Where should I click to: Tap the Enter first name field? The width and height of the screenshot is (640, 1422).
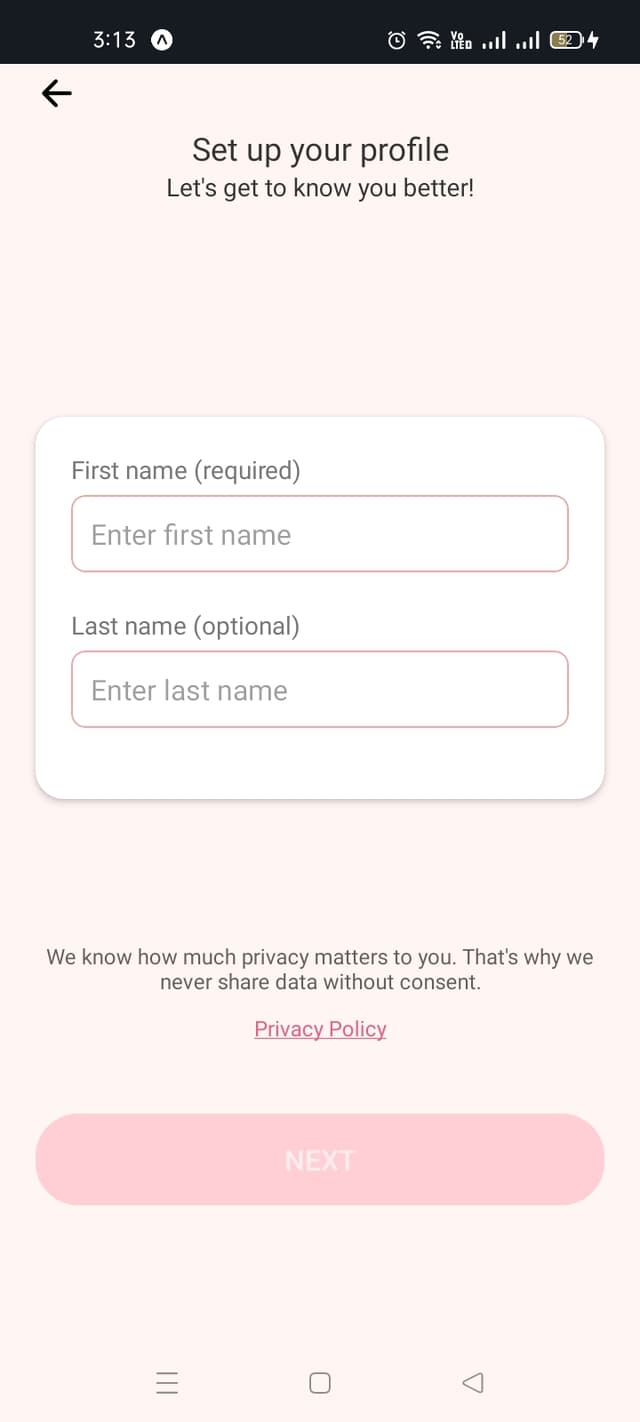pyautogui.click(x=320, y=534)
